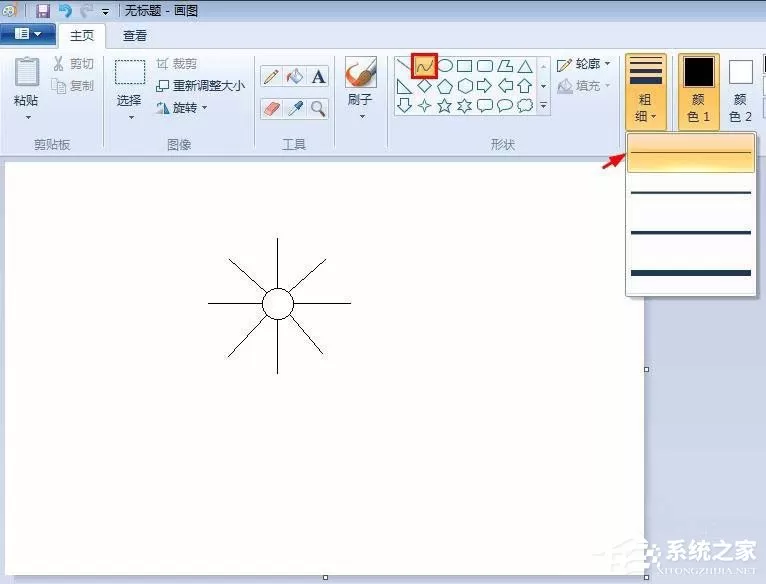Open the Customize Quick Access Toolbar arrow

(105, 11)
